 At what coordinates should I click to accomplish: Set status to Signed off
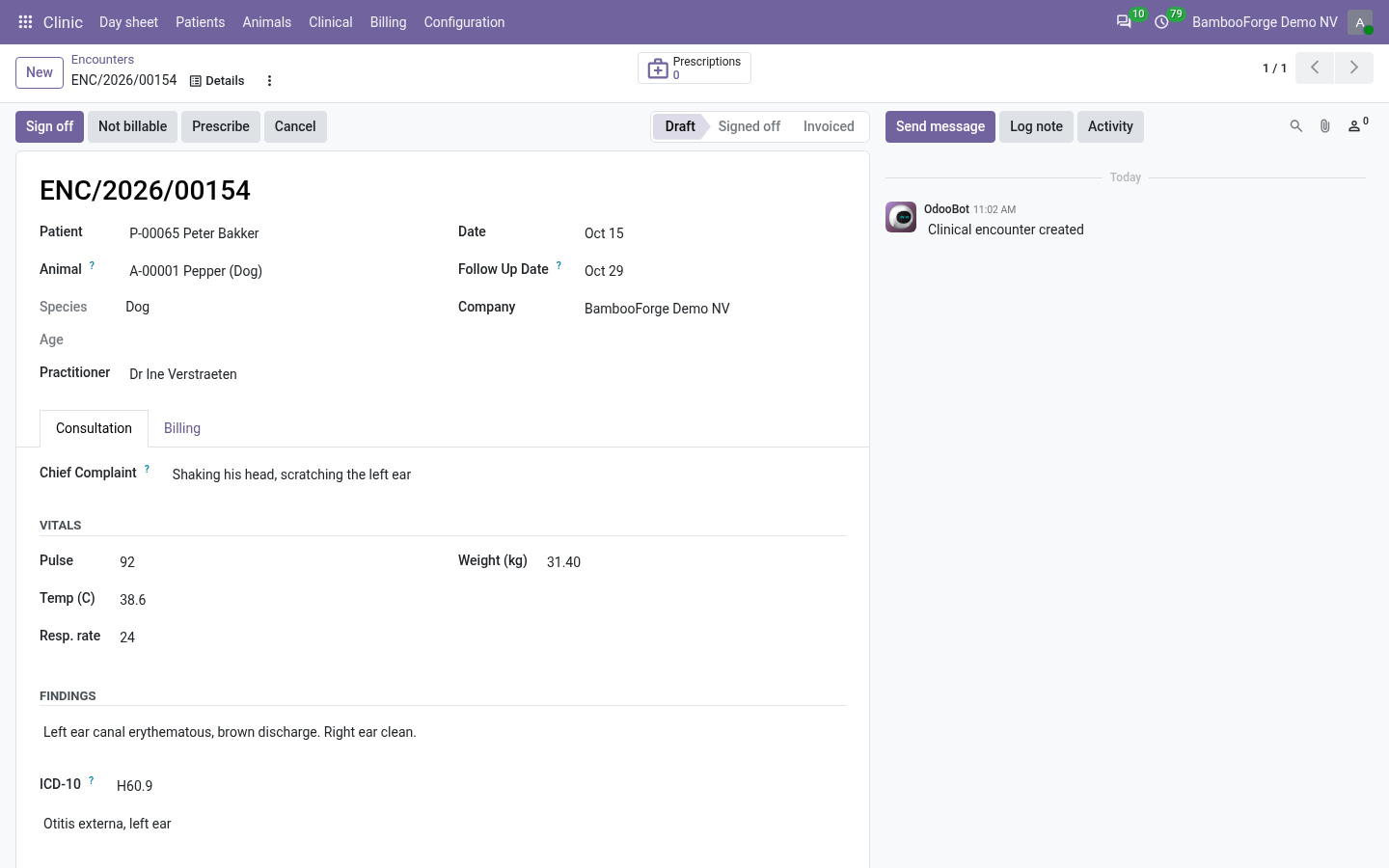click(749, 126)
